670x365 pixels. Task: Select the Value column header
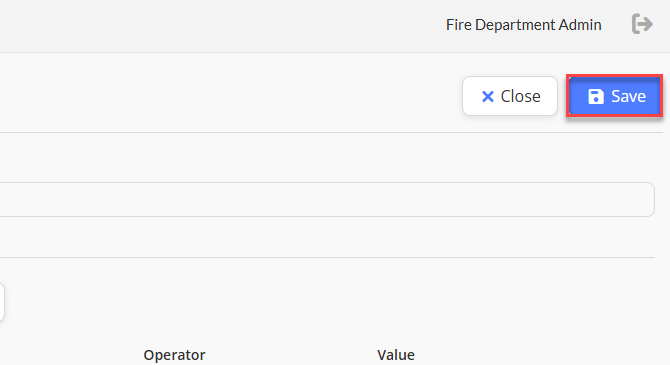pyautogui.click(x=396, y=355)
